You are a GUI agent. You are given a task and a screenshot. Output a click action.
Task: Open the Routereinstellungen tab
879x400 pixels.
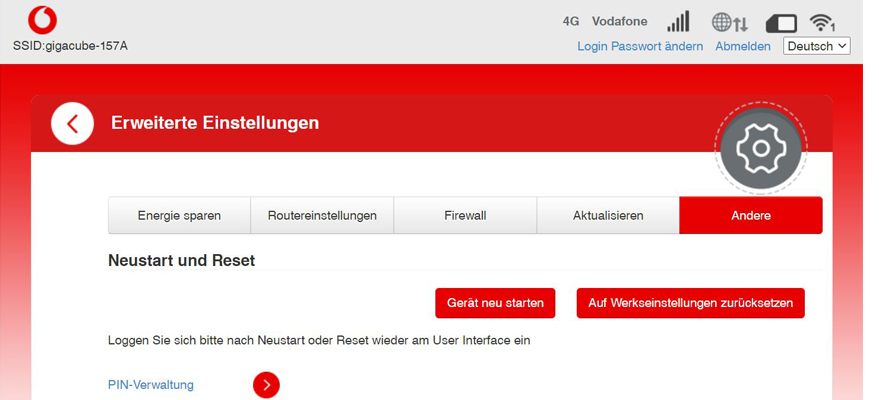click(x=322, y=215)
